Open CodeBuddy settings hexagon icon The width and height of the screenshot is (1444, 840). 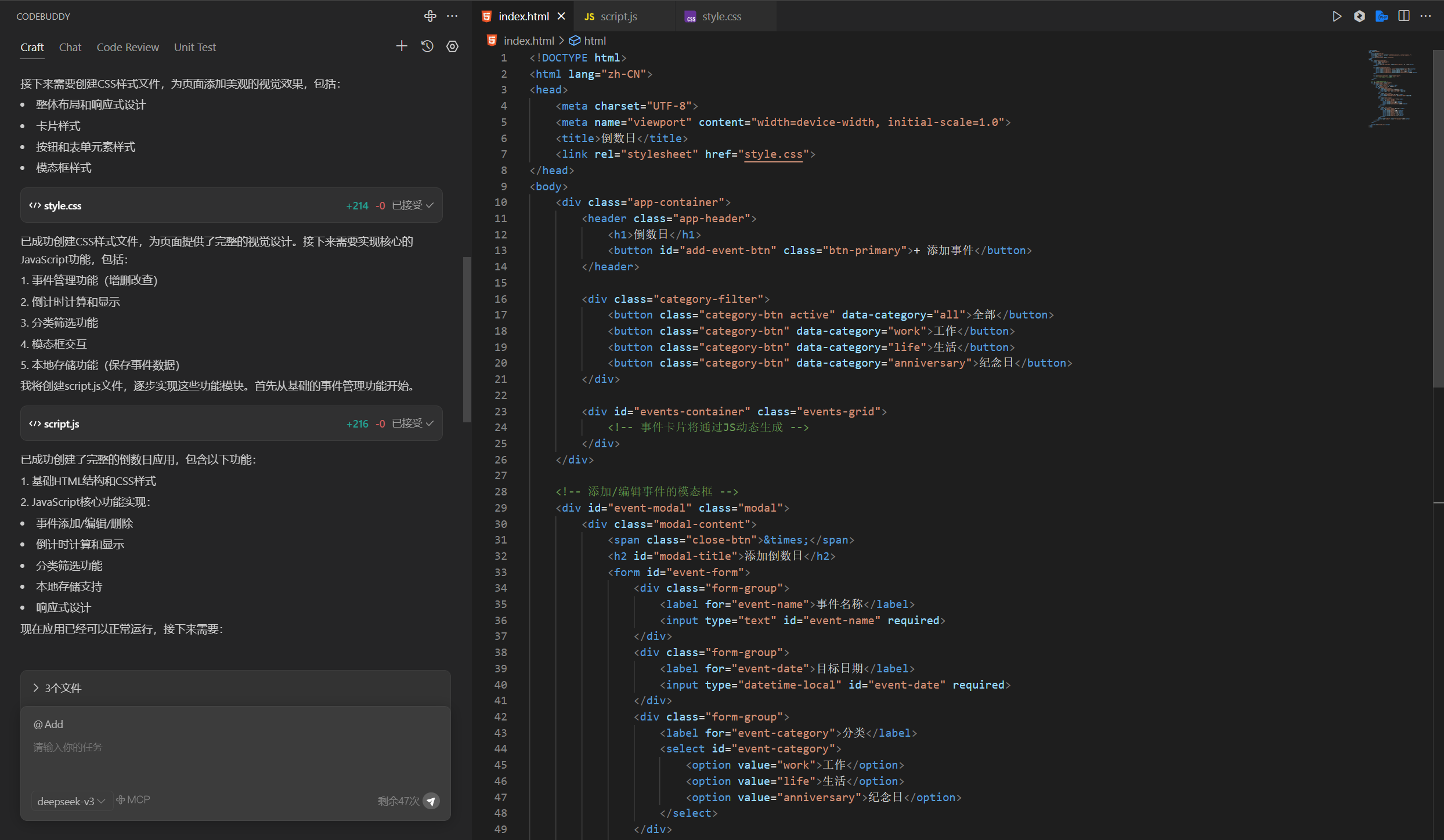(x=452, y=46)
